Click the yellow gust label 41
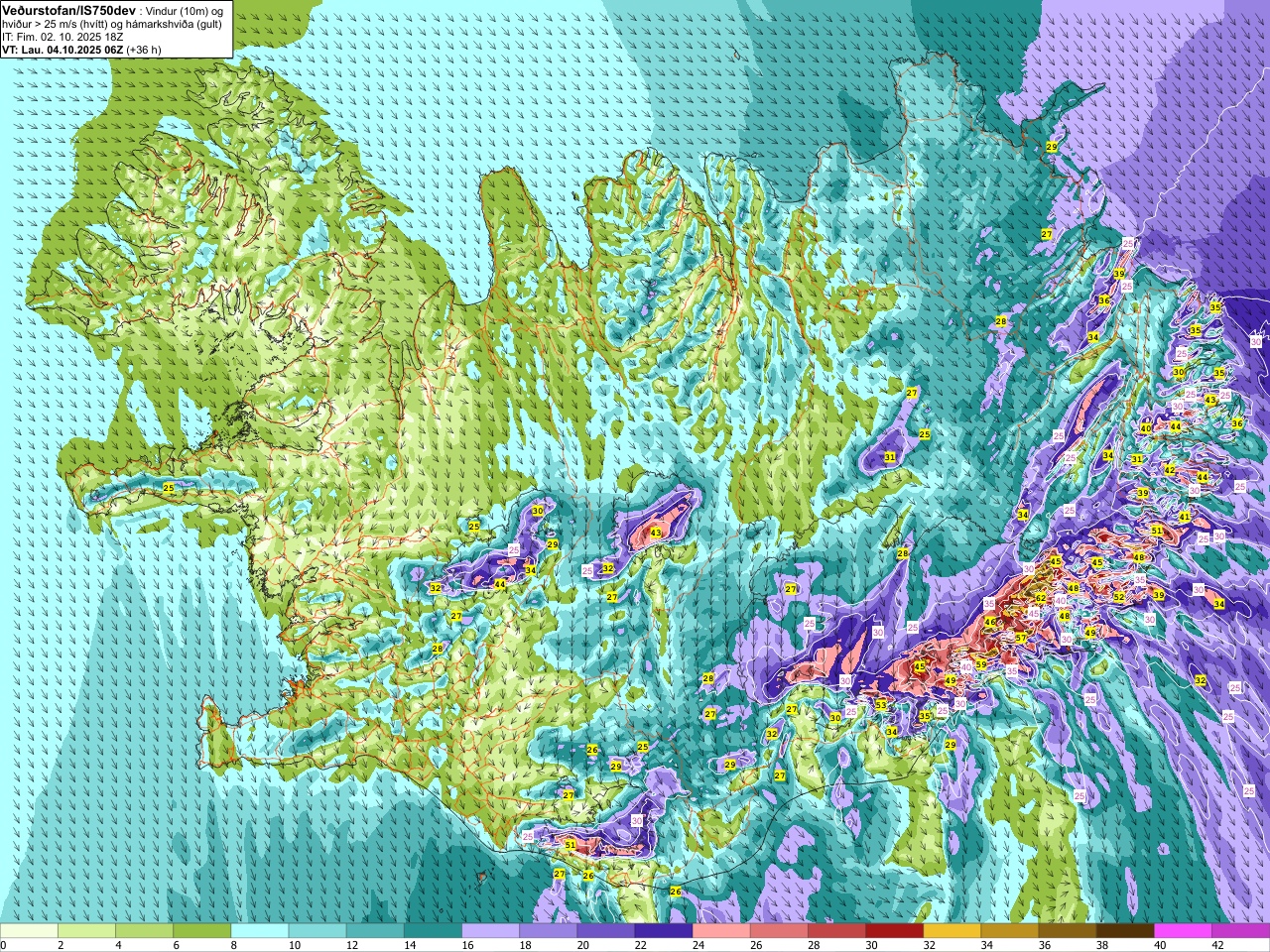The height and width of the screenshot is (952, 1270). pyautogui.click(x=1184, y=517)
